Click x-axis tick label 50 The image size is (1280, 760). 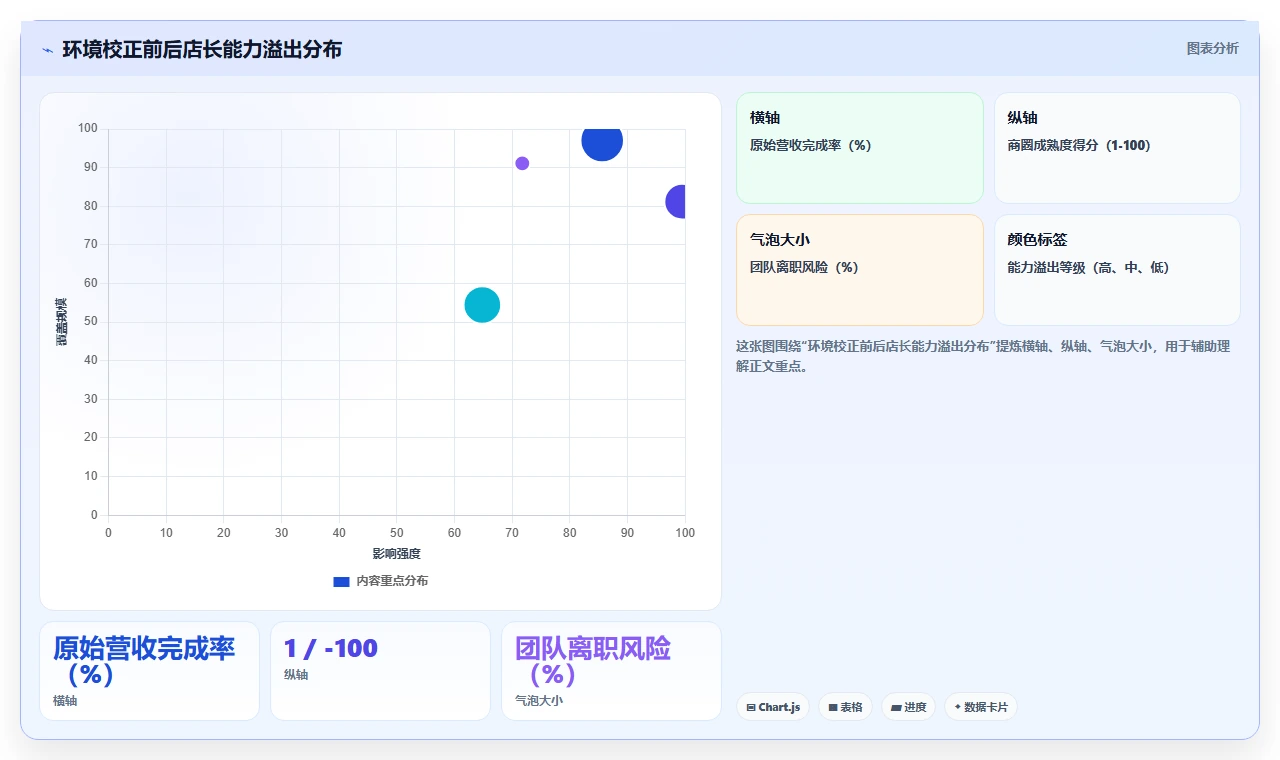397,533
